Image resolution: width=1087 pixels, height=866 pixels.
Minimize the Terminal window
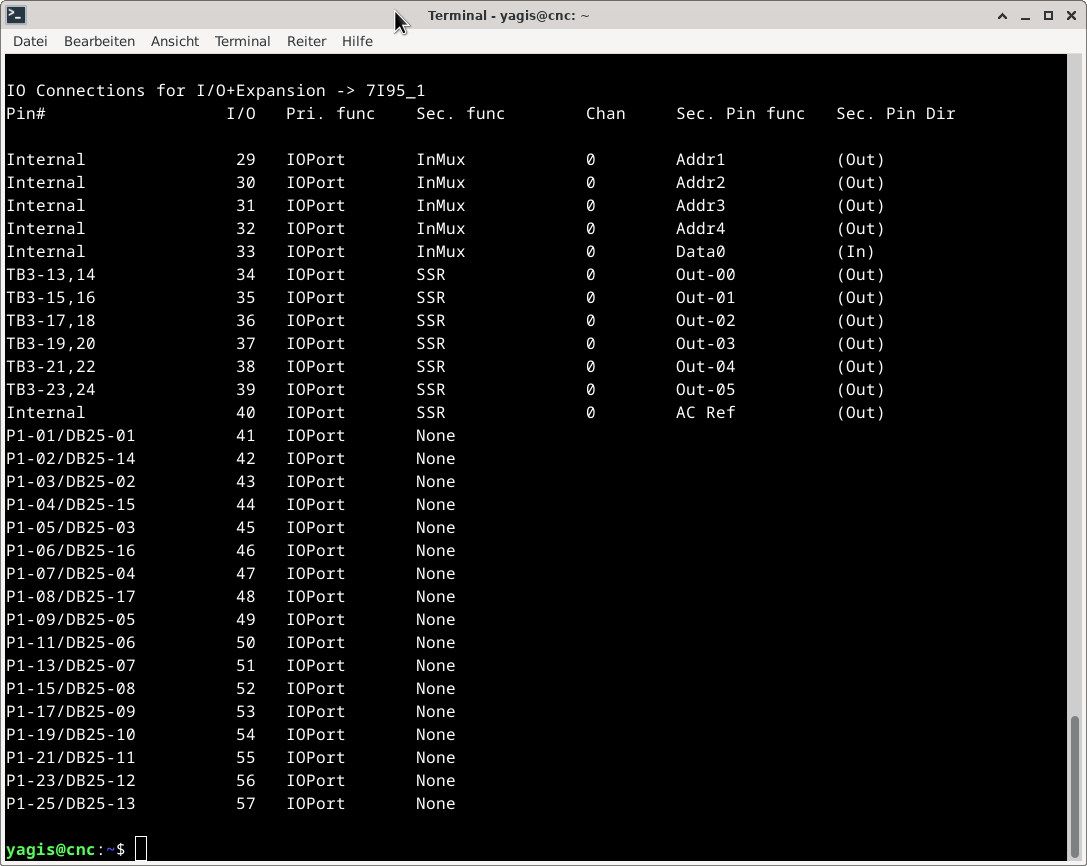[x=1025, y=15]
